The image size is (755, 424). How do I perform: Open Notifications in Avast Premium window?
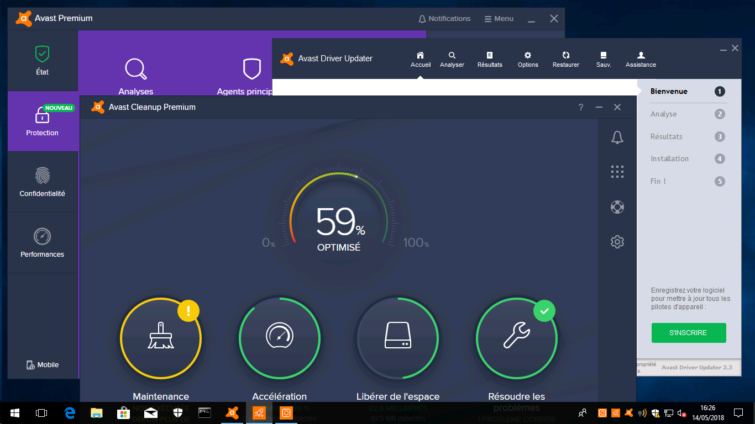click(444, 19)
